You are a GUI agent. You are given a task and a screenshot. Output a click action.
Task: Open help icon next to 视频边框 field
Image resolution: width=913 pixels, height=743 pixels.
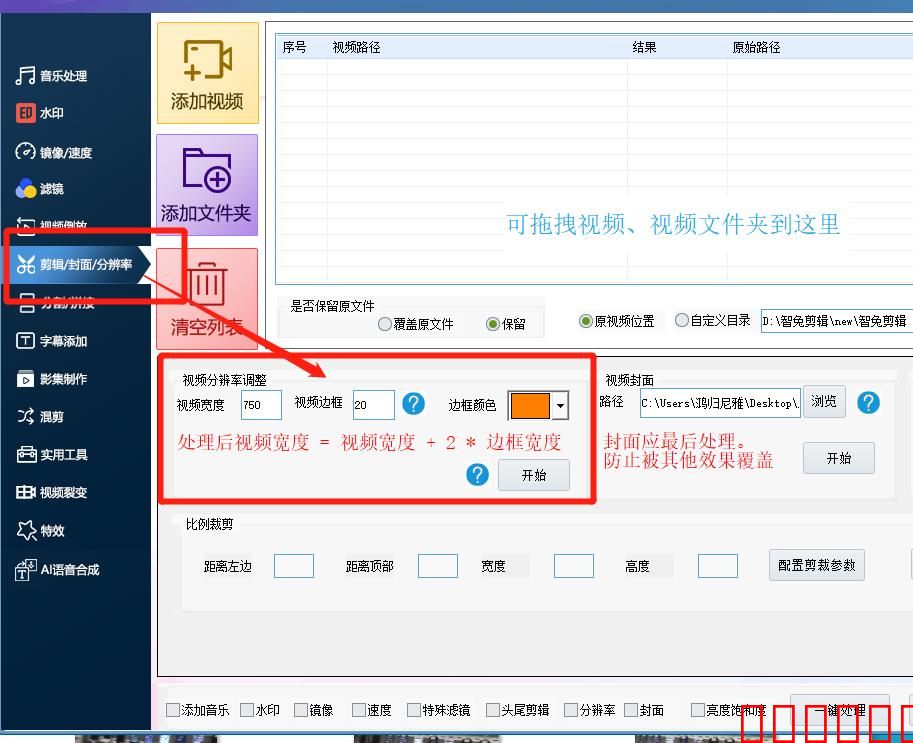(413, 404)
